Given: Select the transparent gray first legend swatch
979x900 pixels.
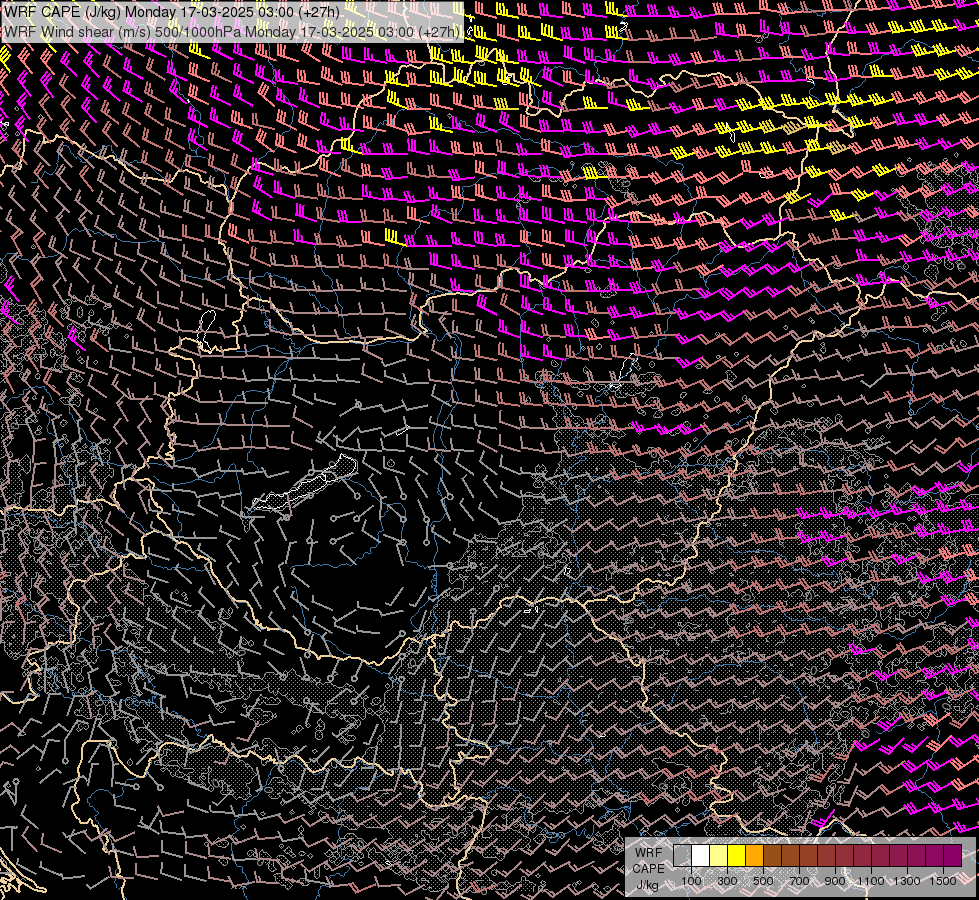Looking at the screenshot, I should 682,855.
